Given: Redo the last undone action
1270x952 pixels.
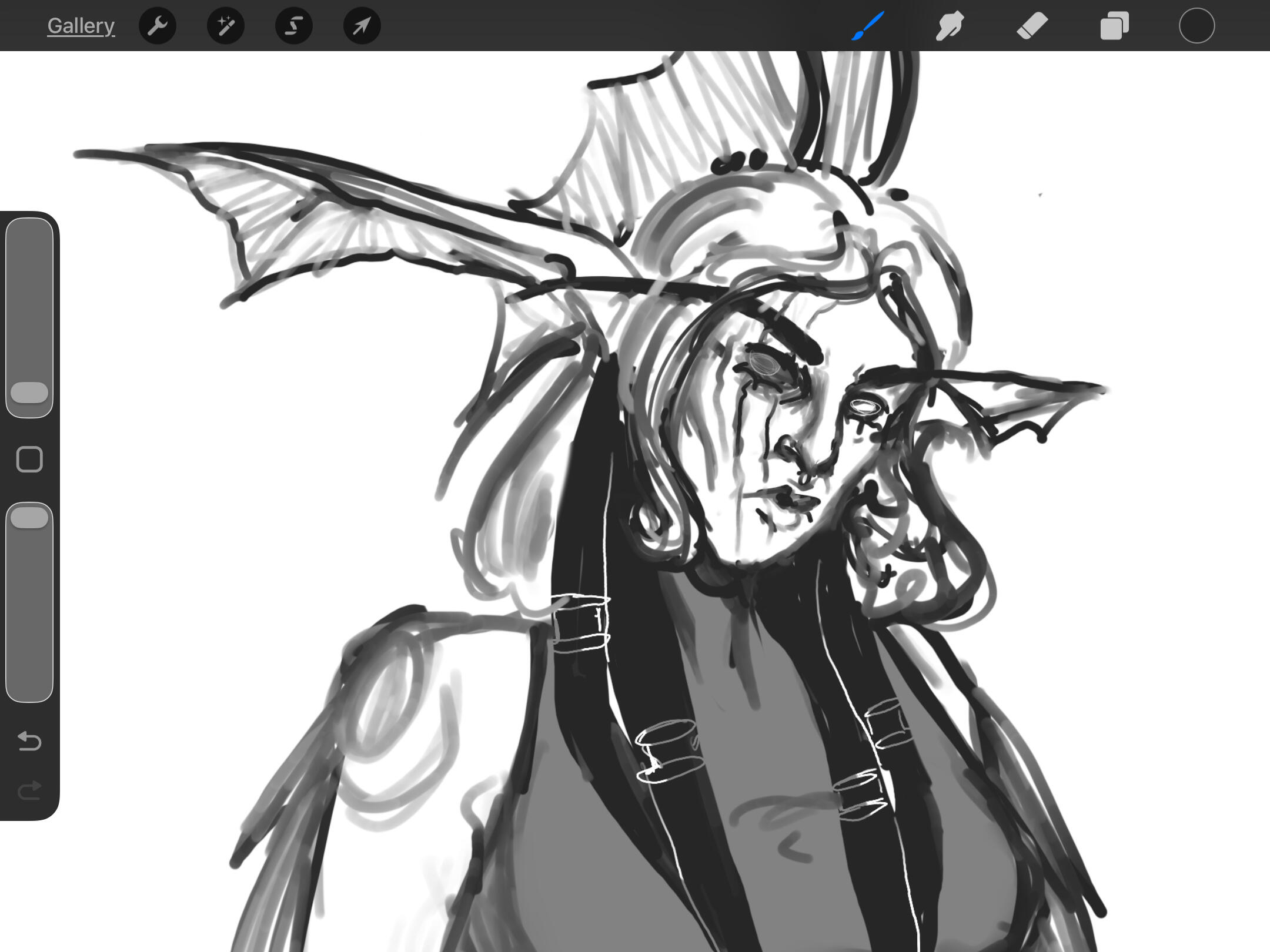Looking at the screenshot, I should point(29,790).
